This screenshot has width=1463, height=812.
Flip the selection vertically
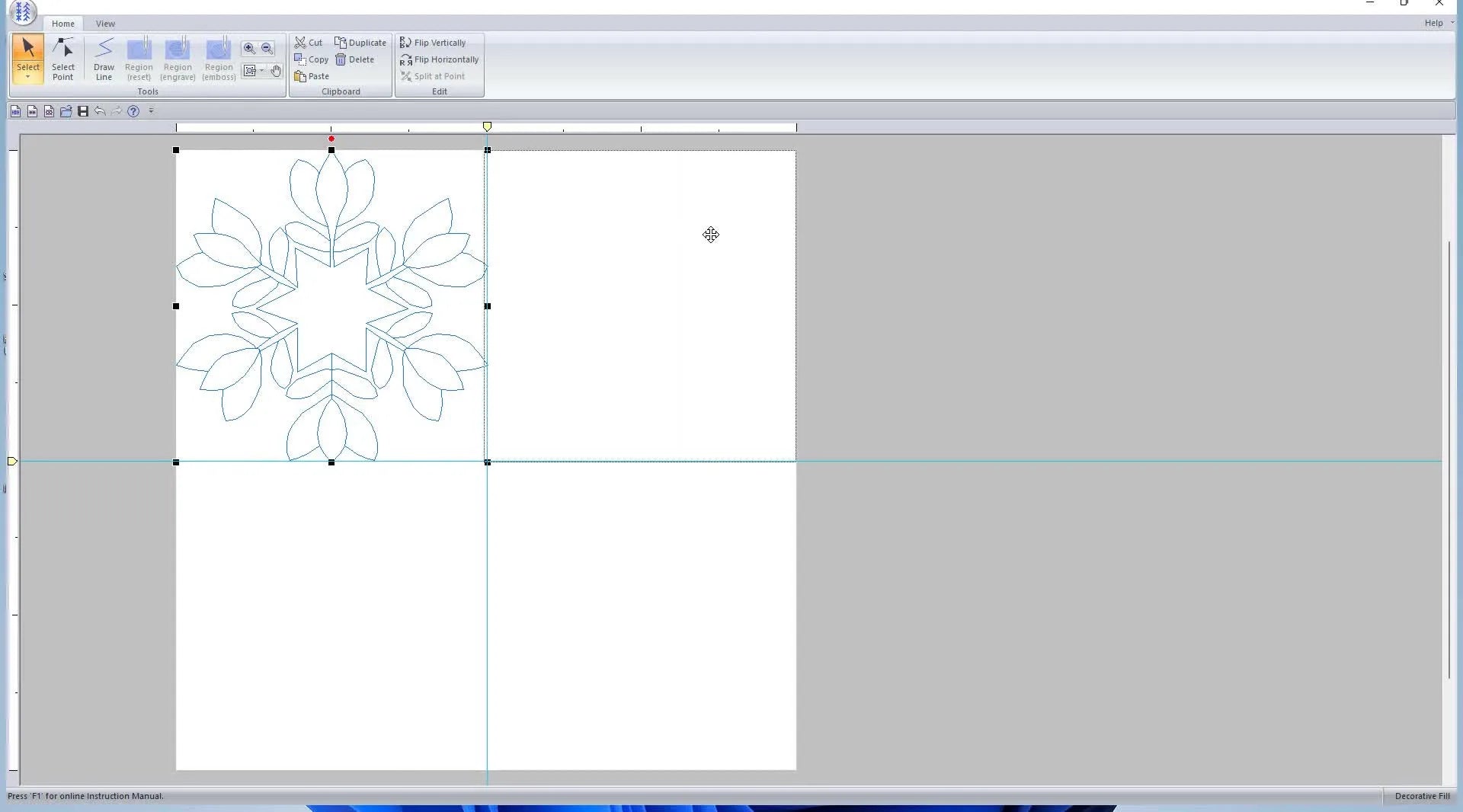click(433, 43)
